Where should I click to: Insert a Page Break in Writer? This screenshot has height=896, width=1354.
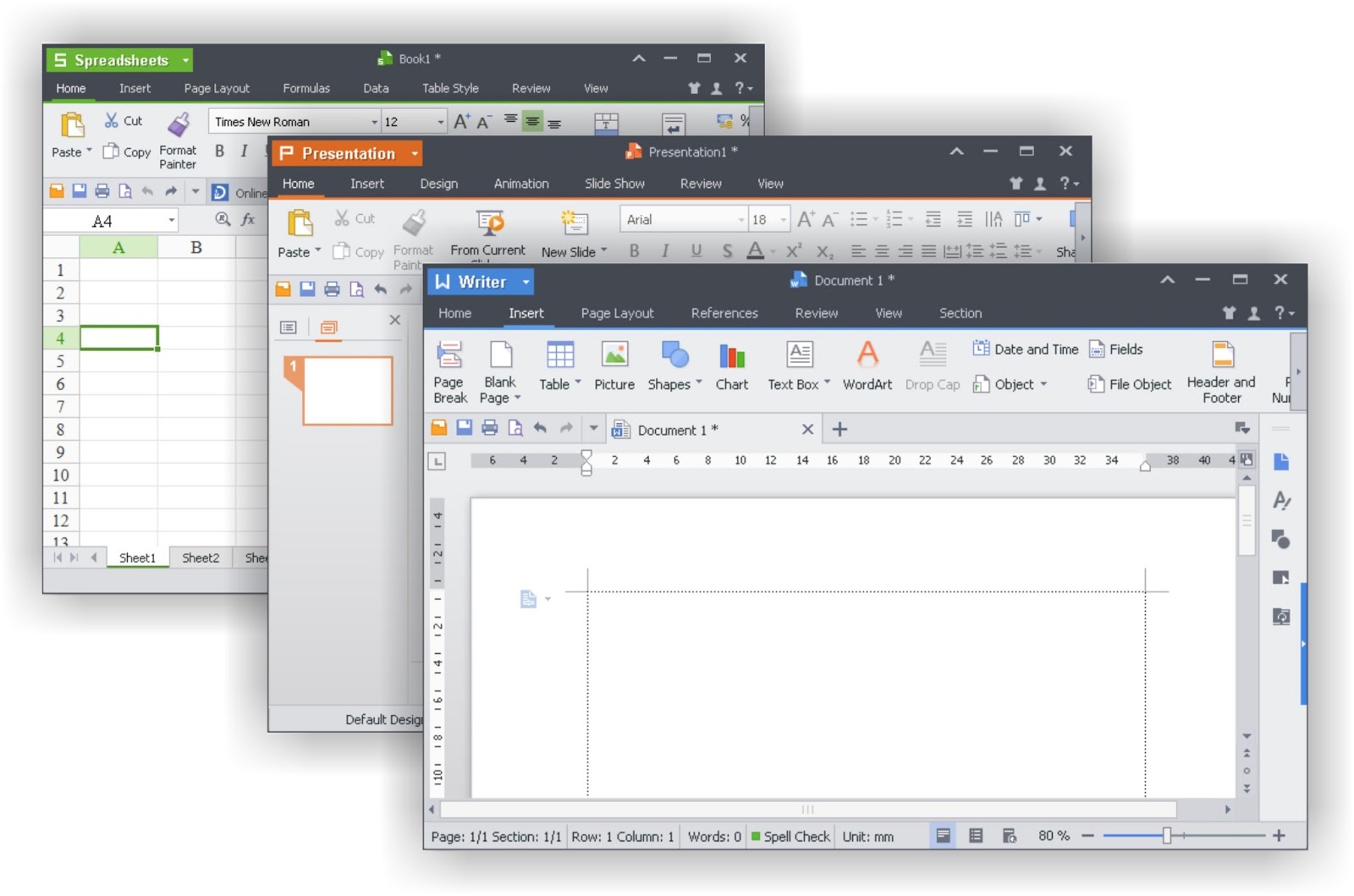coord(449,371)
